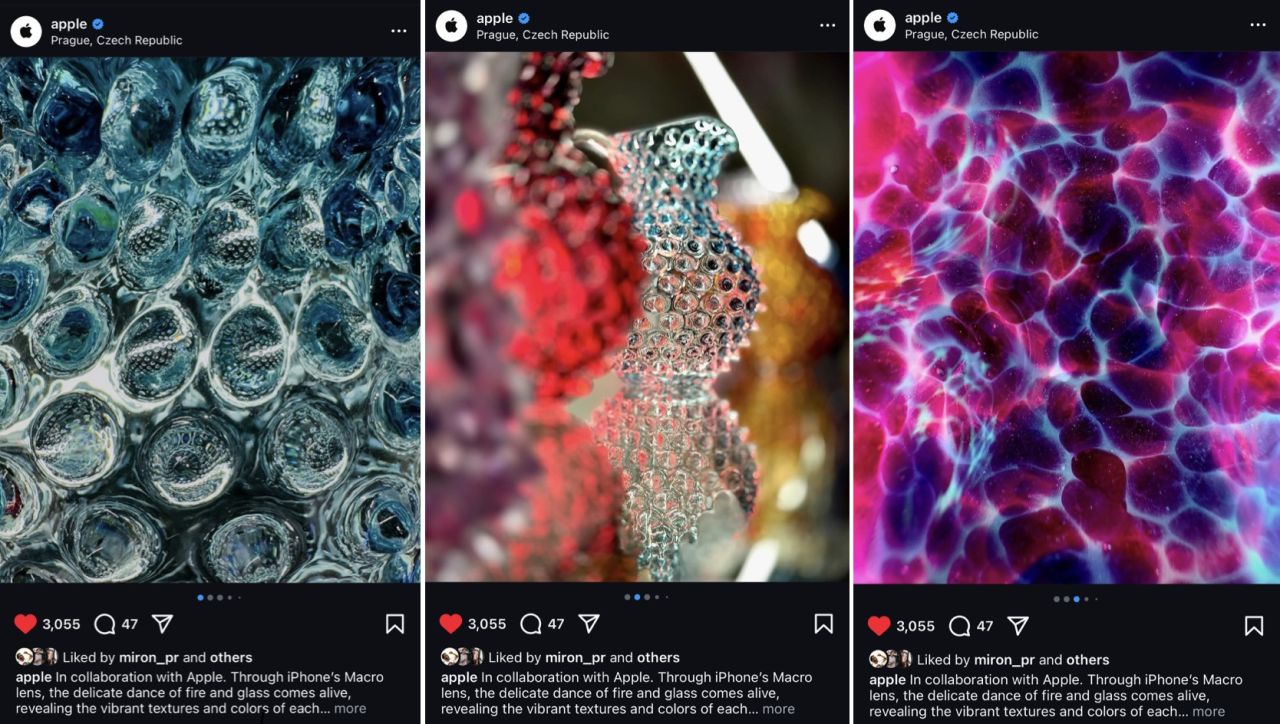Share the middle post via the send icon
This screenshot has width=1280, height=724.
tap(589, 623)
